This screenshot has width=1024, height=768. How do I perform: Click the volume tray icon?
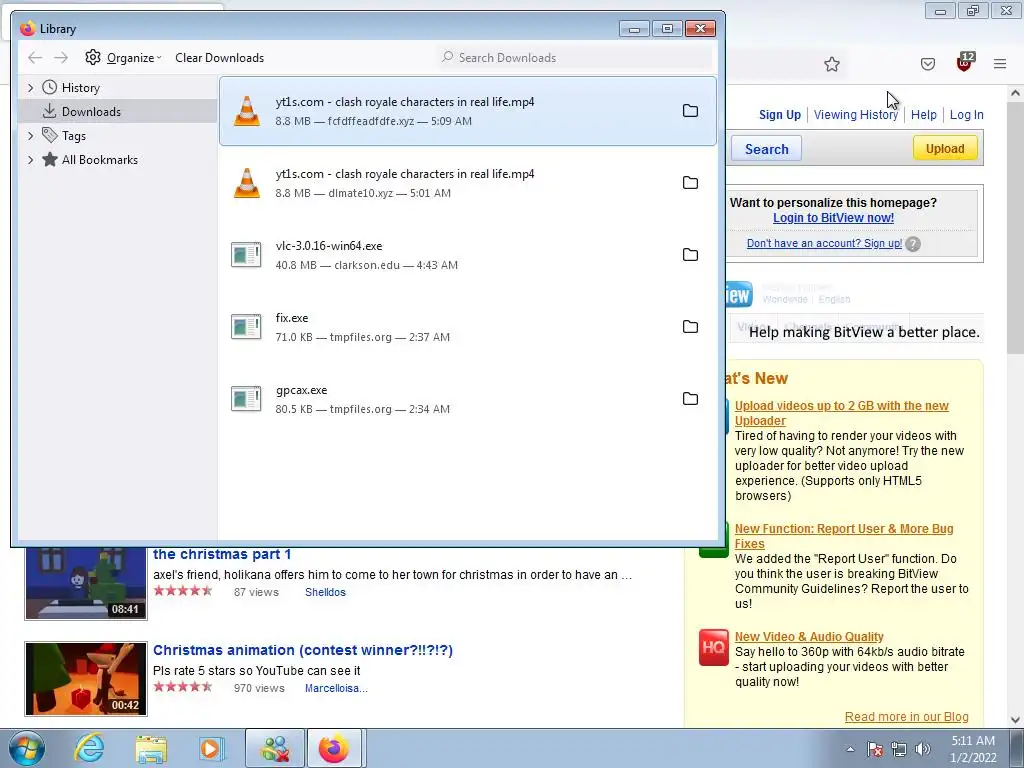pyautogui.click(x=923, y=749)
